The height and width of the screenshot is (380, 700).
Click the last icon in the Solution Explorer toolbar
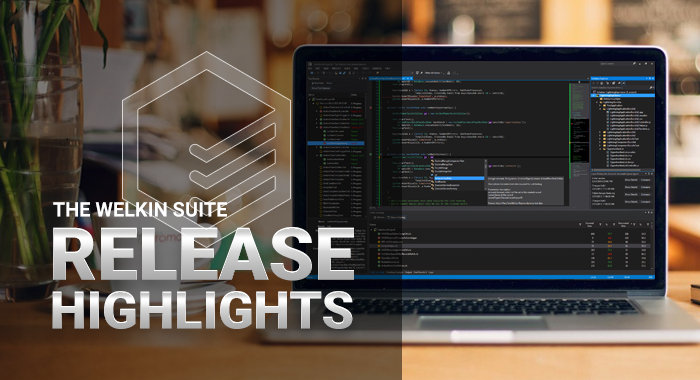(x=624, y=83)
